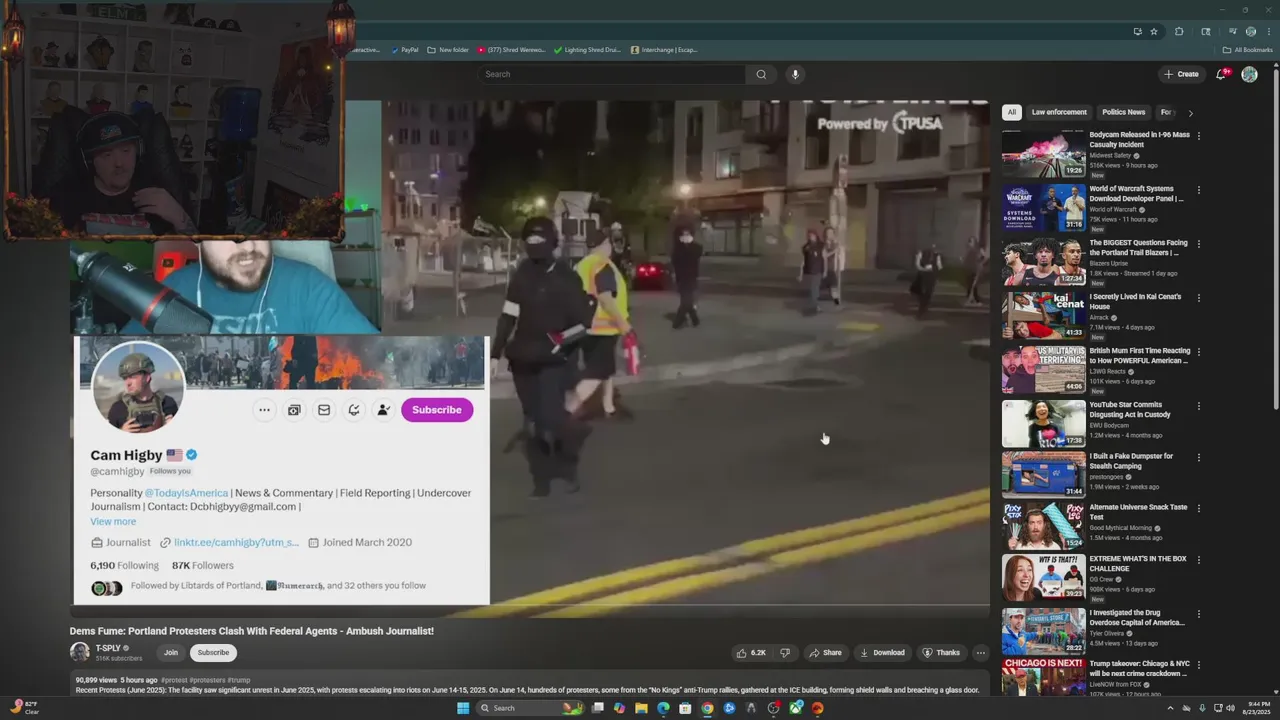Like the video with thumbs up
This screenshot has width=1280, height=720.
point(751,653)
